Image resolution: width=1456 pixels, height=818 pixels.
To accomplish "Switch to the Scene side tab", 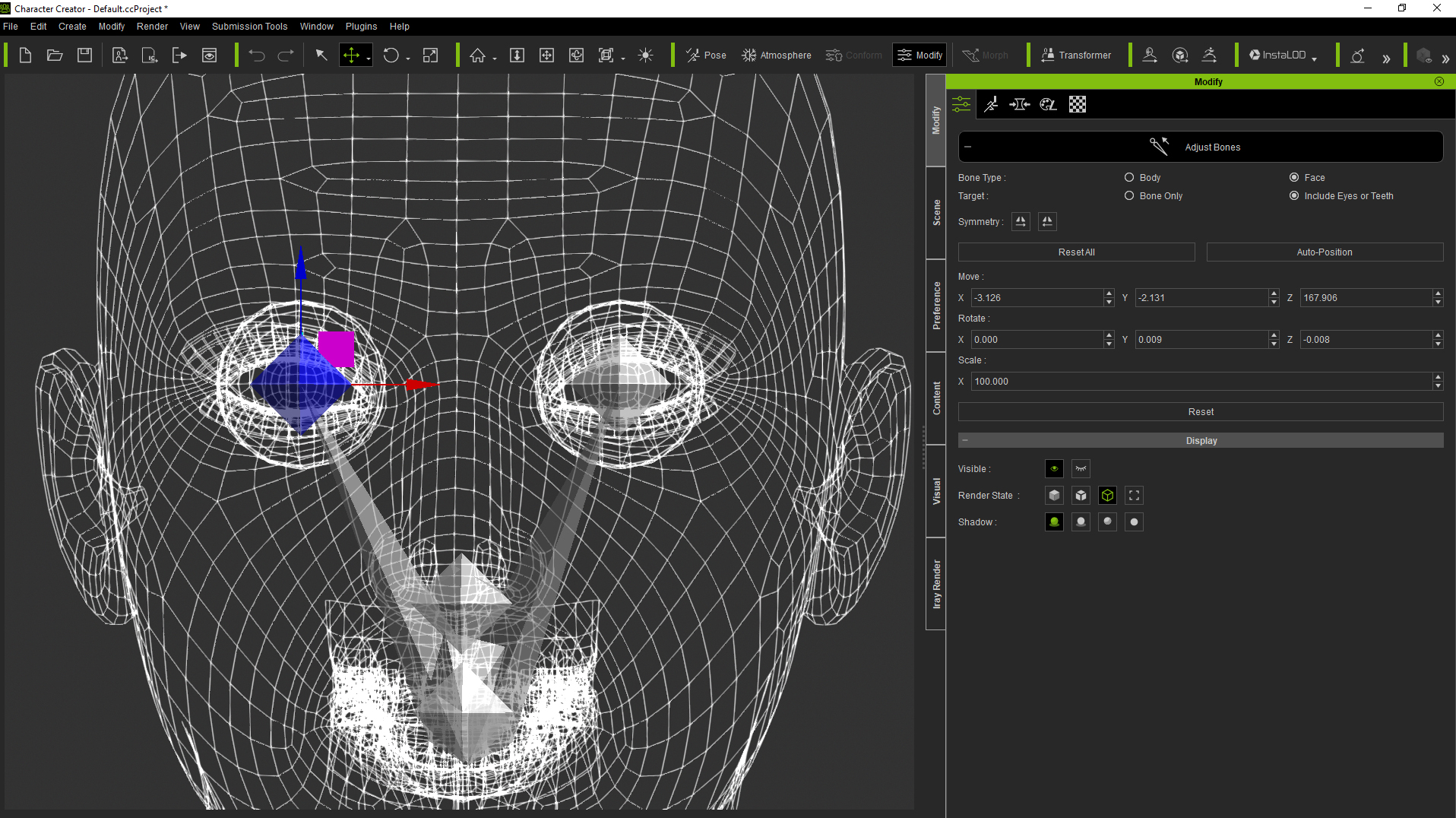I will 936,213.
